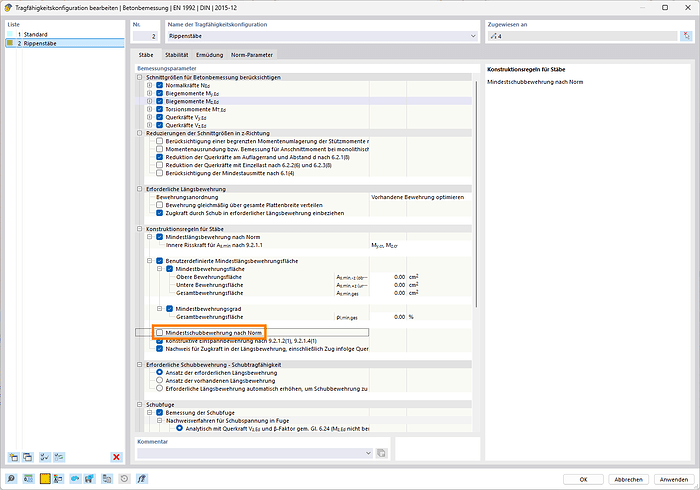Click the function script icon in bottom toolbar
The image size is (700, 490).
pyautogui.click(x=139, y=479)
